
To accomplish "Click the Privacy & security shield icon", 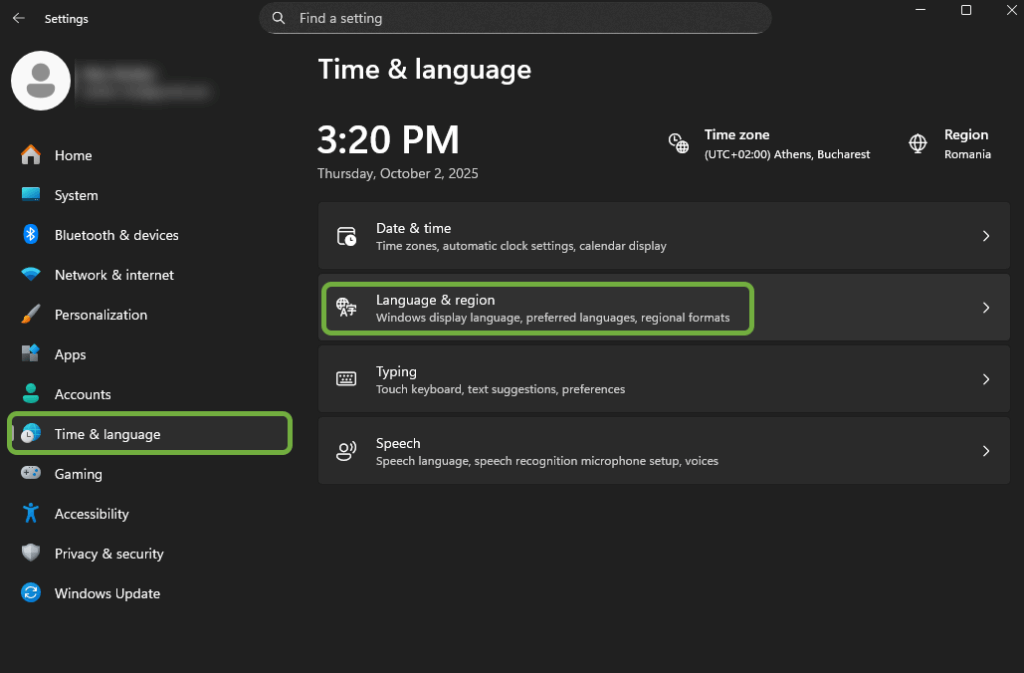I will click(x=31, y=554).
